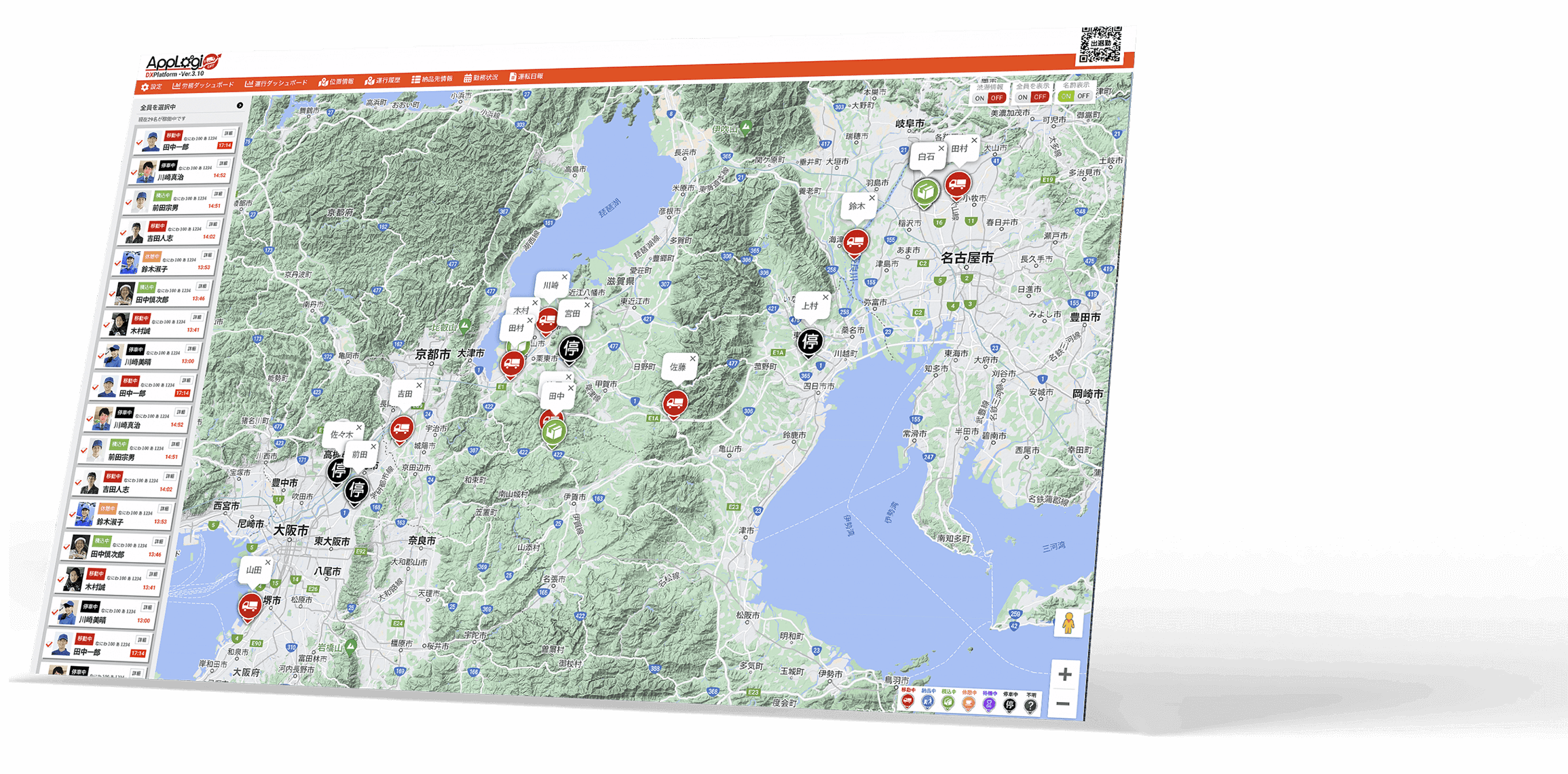The width and height of the screenshot is (1568, 774).
Task: Switch to the 運行履歴 tab
Action: click(x=383, y=80)
